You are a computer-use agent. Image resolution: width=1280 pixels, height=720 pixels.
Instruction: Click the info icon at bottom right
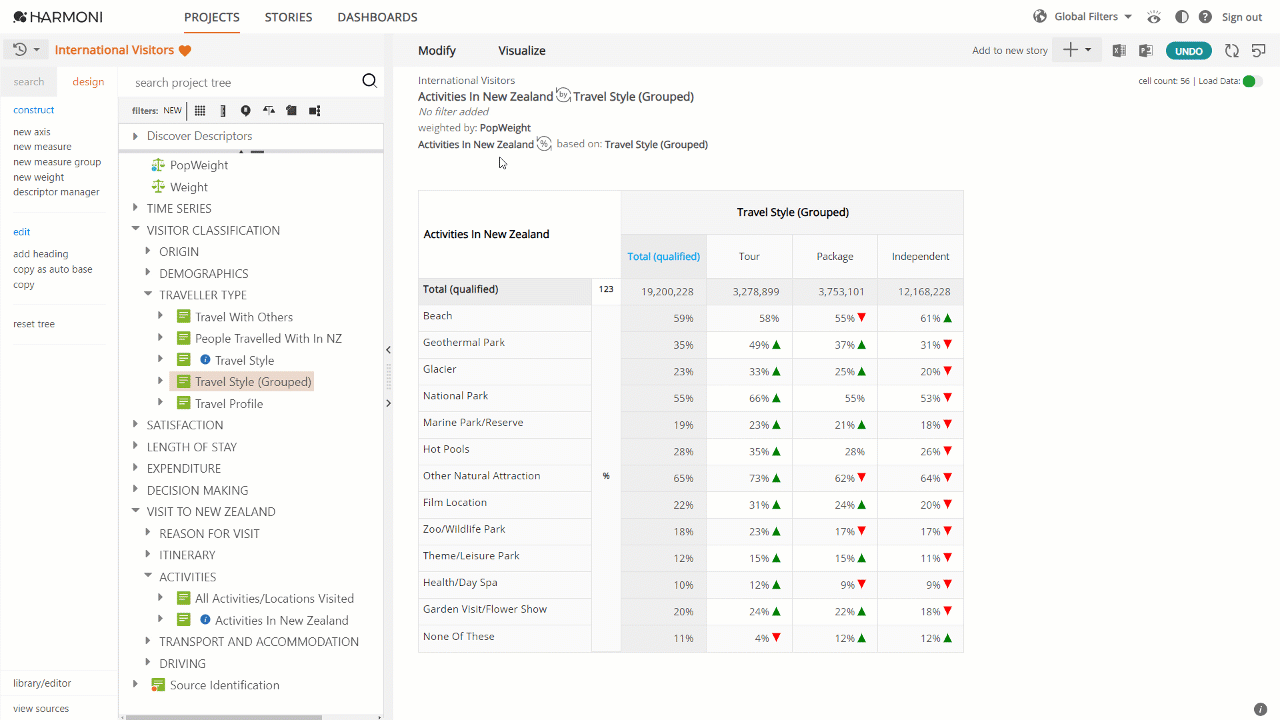(x=1260, y=709)
